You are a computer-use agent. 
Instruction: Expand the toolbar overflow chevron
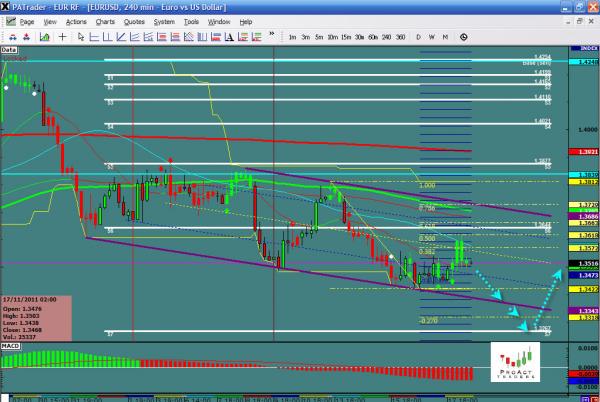tap(272, 36)
